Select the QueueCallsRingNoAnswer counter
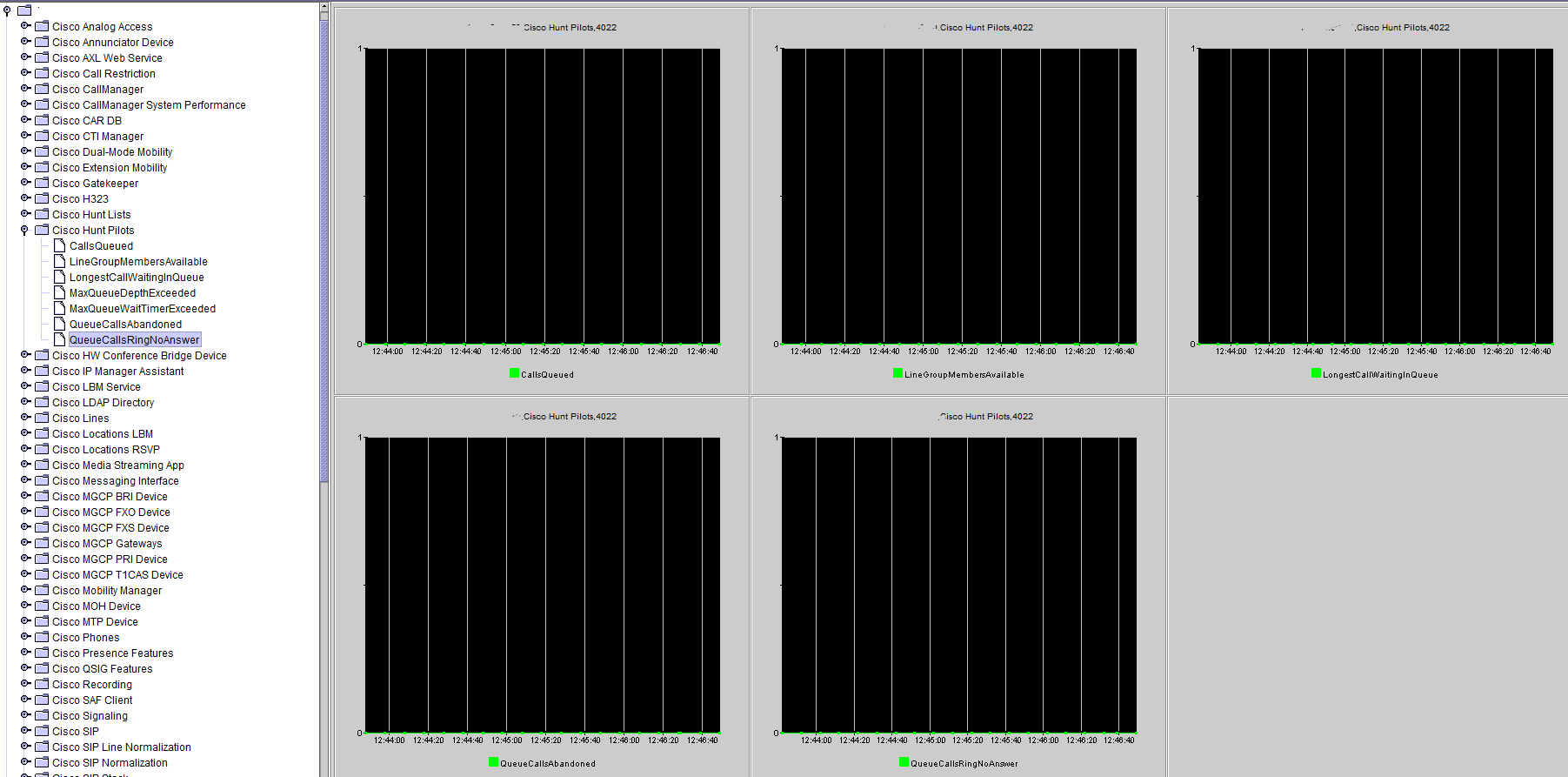Viewport: 1568px width, 777px height. tap(135, 340)
